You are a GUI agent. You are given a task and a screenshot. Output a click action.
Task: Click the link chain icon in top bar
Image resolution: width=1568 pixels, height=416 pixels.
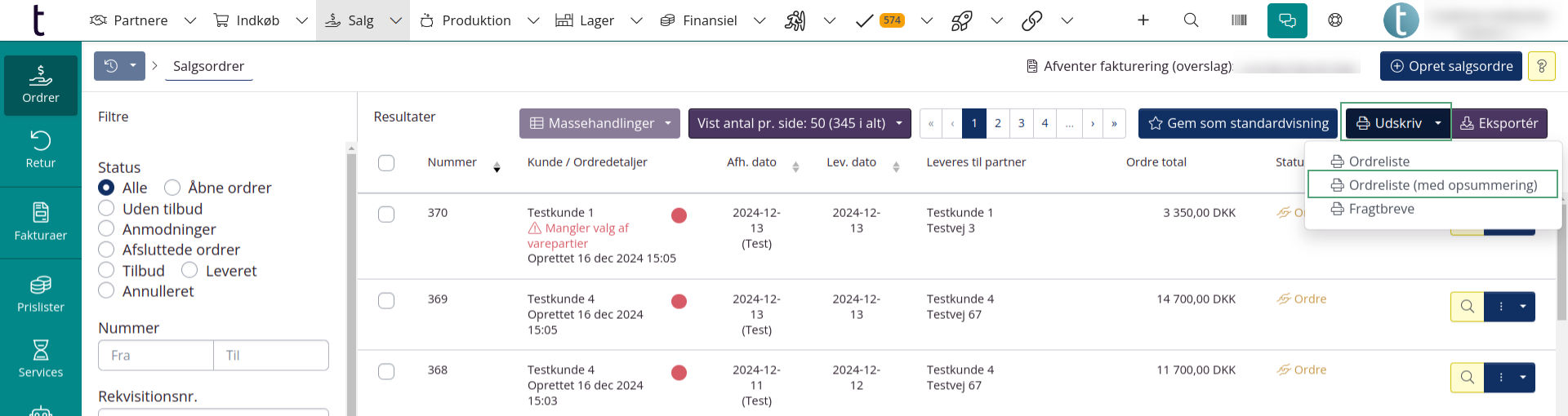pos(1031,20)
